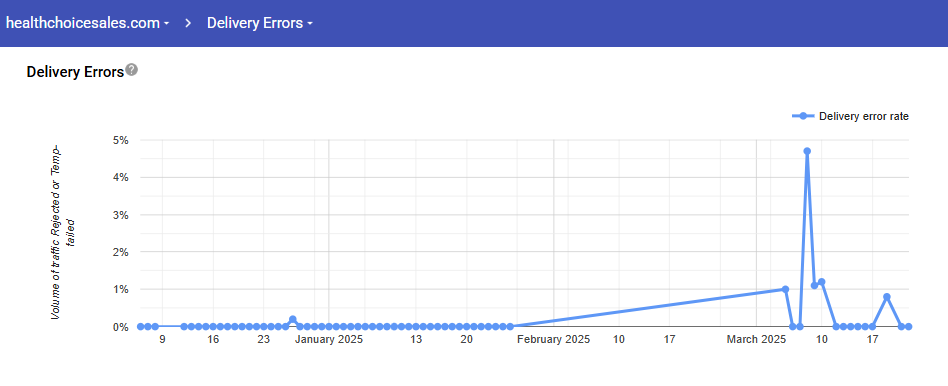The height and width of the screenshot is (386, 948).
Task: Open the healthchoicesales.com domain dropdown
Action: click(88, 23)
